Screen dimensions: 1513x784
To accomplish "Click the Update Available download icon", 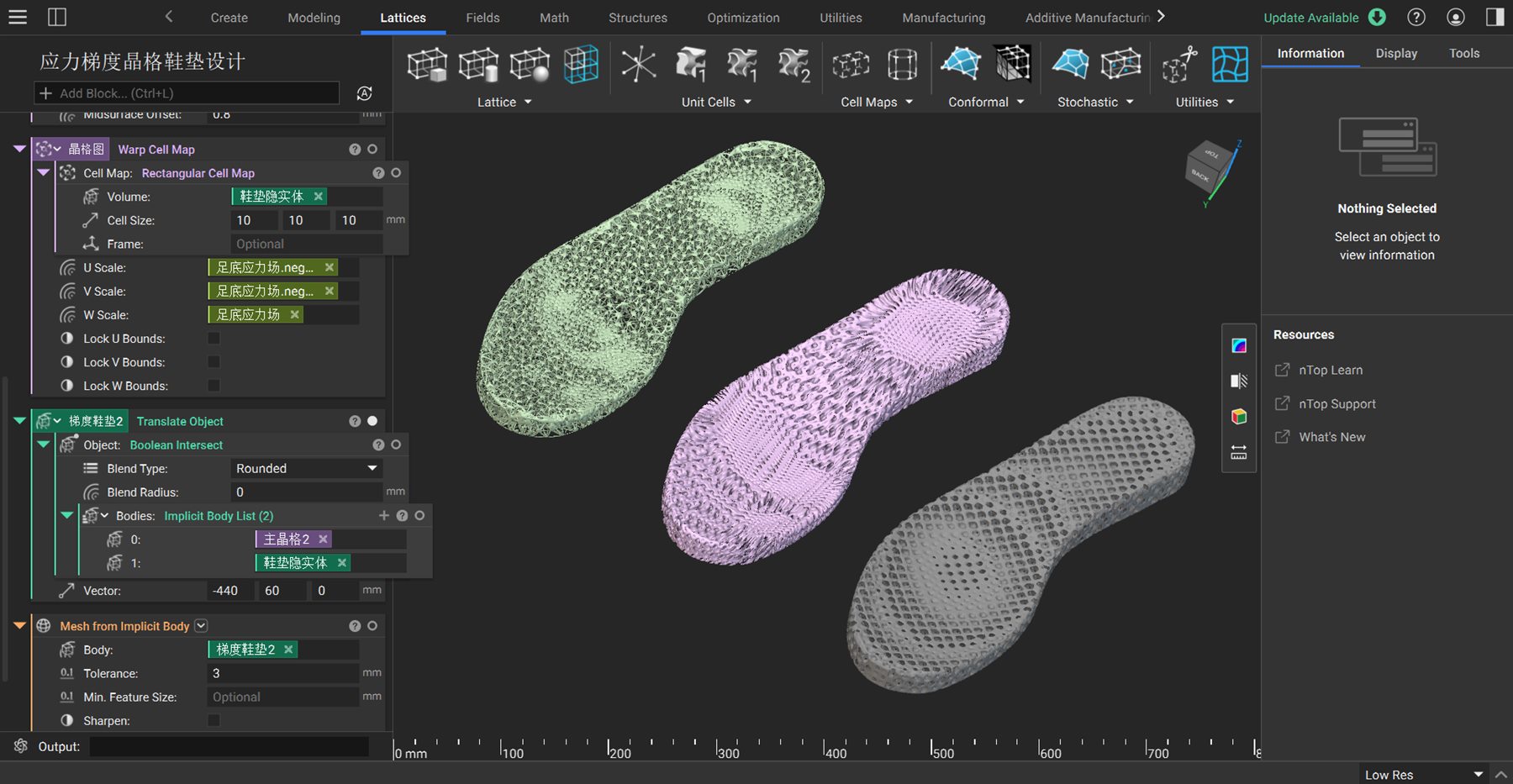I will click(x=1377, y=17).
